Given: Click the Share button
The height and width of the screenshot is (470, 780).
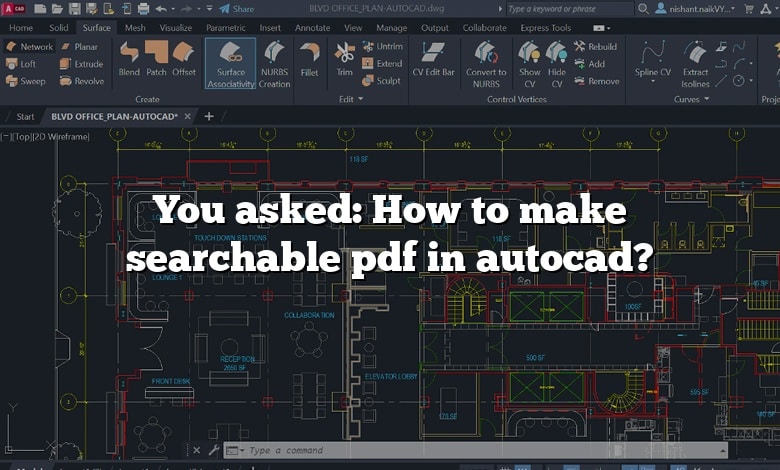Looking at the screenshot, I should (237, 8).
